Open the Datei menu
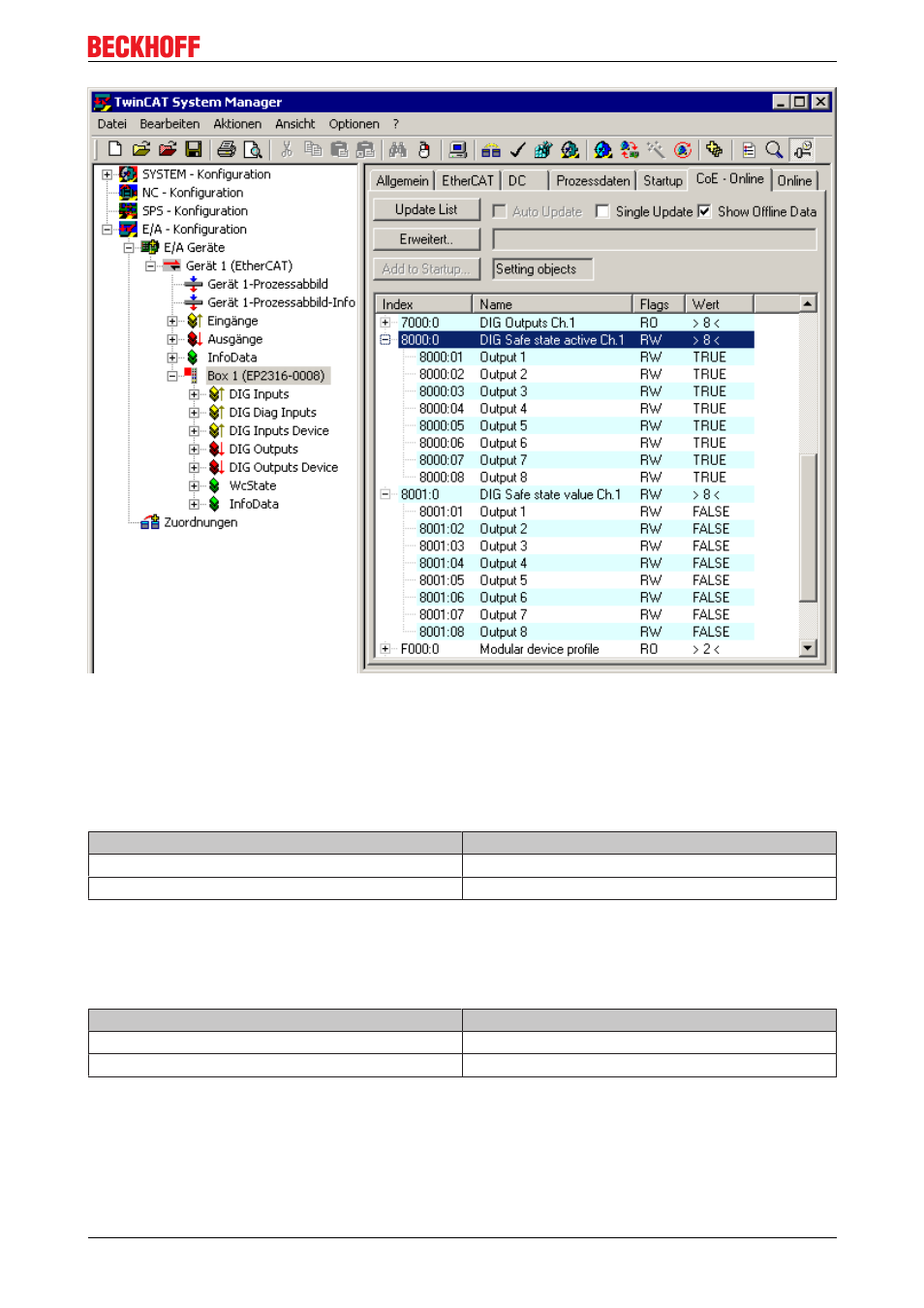 pyautogui.click(x=112, y=124)
